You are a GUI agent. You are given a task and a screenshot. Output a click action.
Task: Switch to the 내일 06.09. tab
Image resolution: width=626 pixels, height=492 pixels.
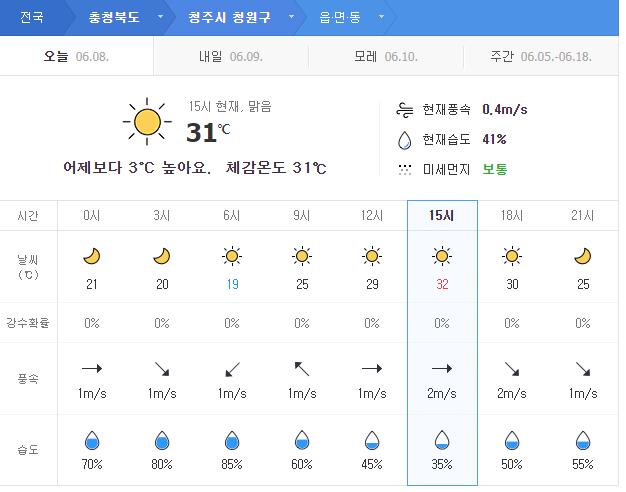coord(231,56)
